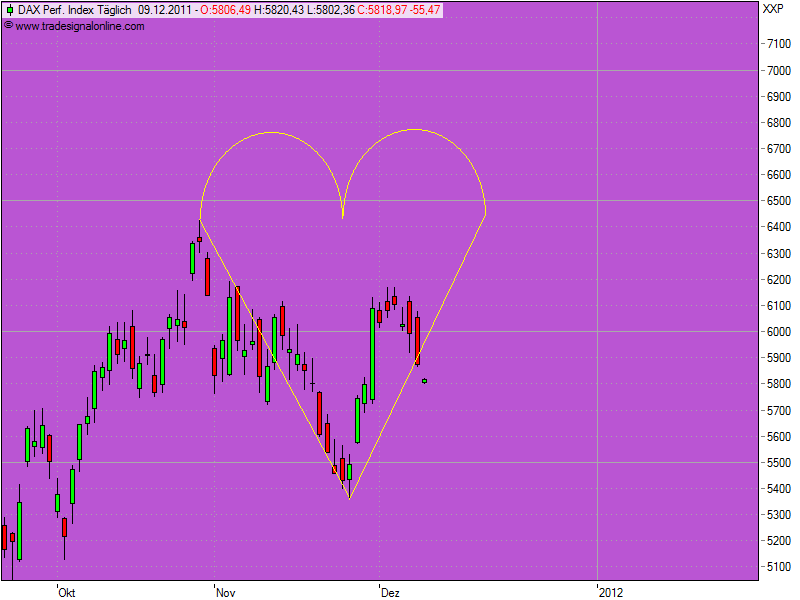This screenshot has width=800, height=600.
Task: Select the yellow heart's left arc drawing
Action: click(271, 176)
